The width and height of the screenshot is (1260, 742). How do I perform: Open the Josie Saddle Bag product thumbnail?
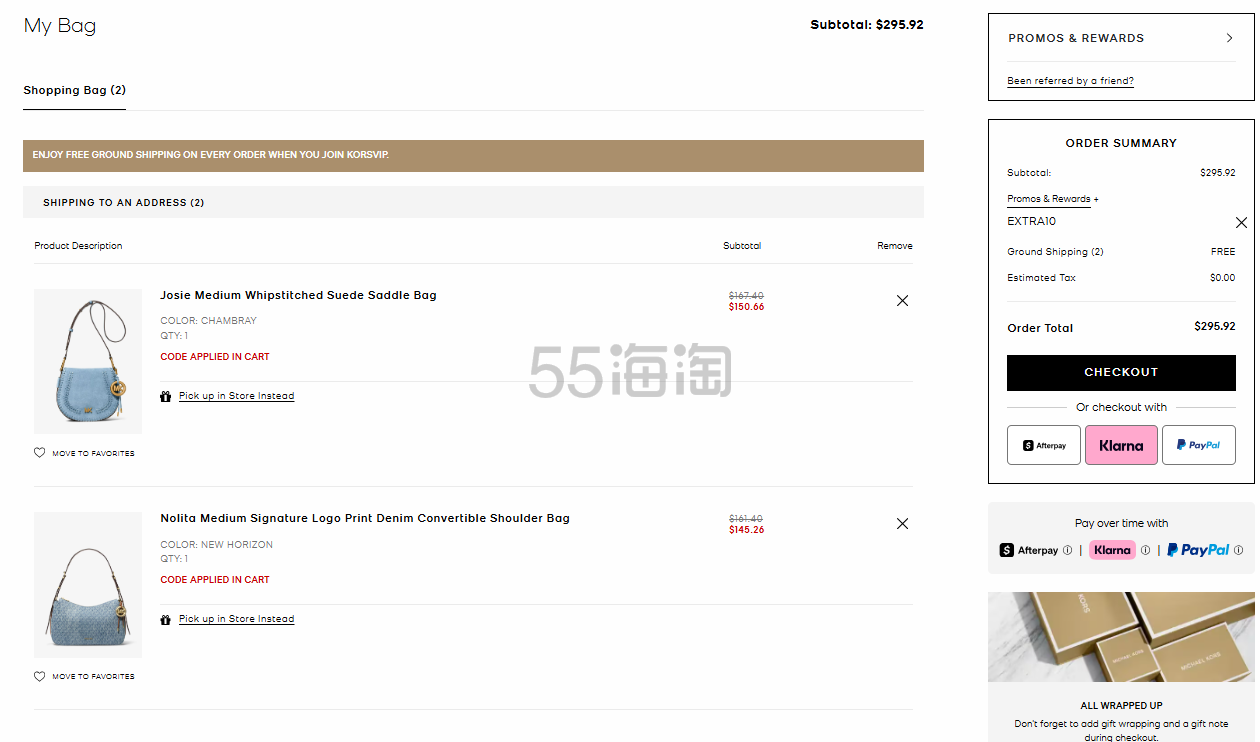click(x=88, y=361)
